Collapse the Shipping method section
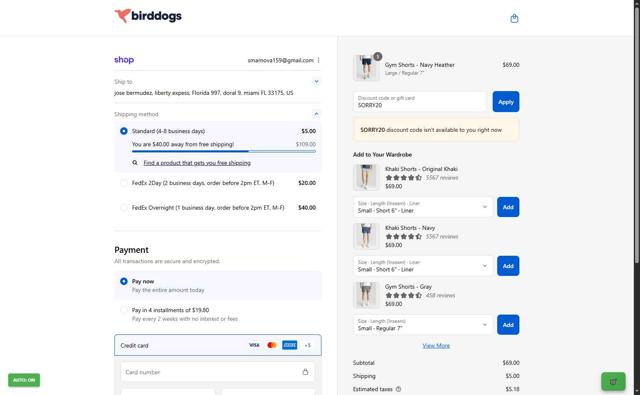The image size is (640, 395). (316, 114)
